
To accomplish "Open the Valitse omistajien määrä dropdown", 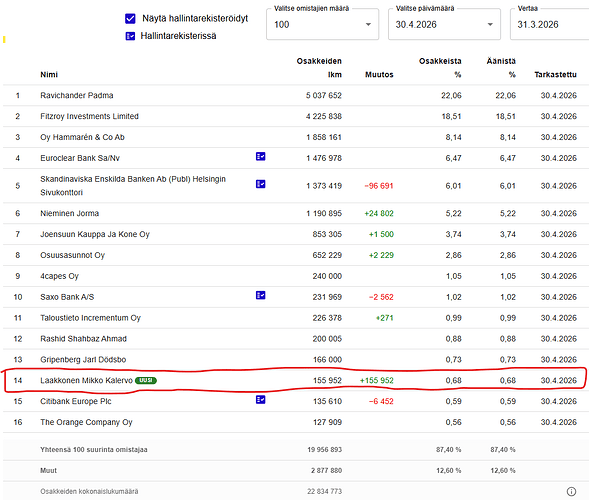I will [x=322, y=24].
